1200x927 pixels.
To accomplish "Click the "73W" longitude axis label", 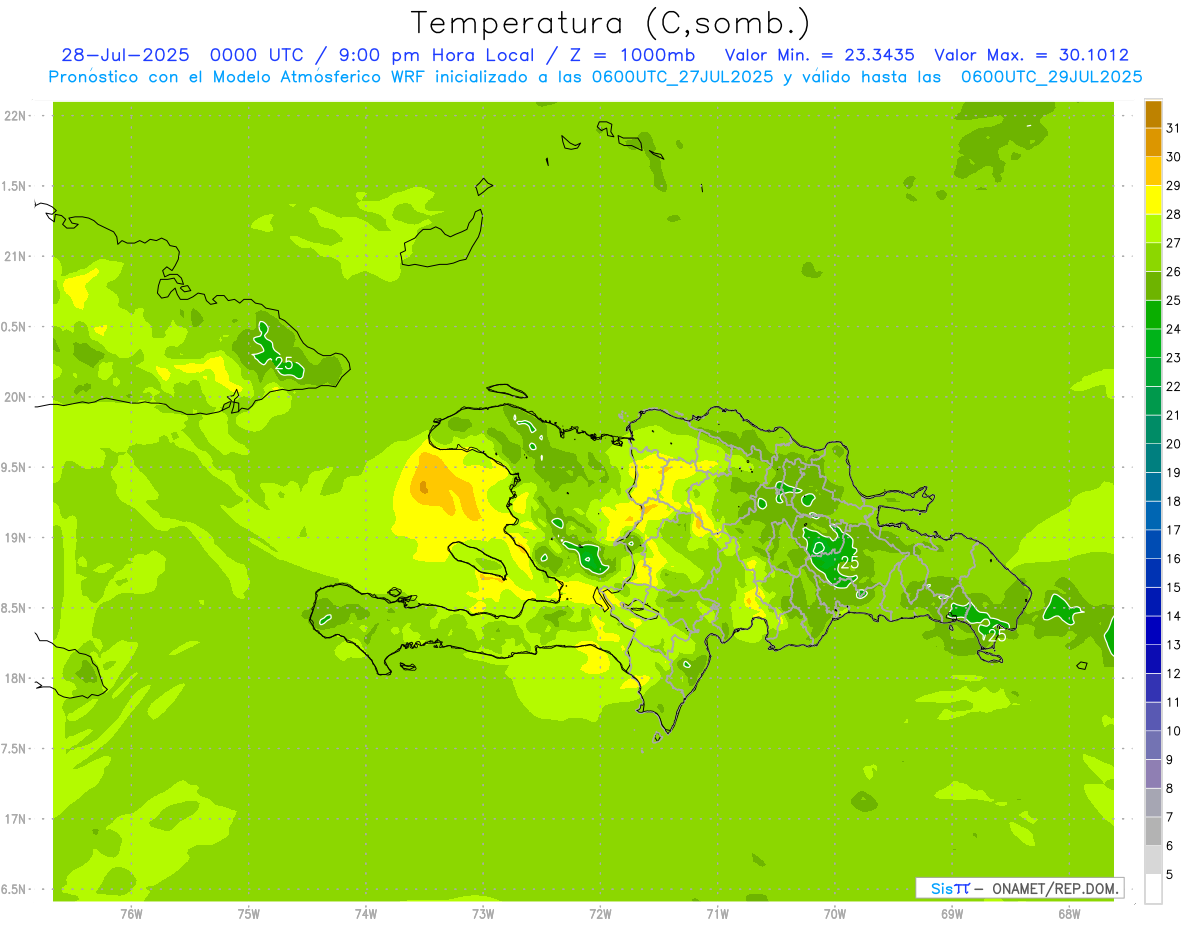I will (x=483, y=913).
